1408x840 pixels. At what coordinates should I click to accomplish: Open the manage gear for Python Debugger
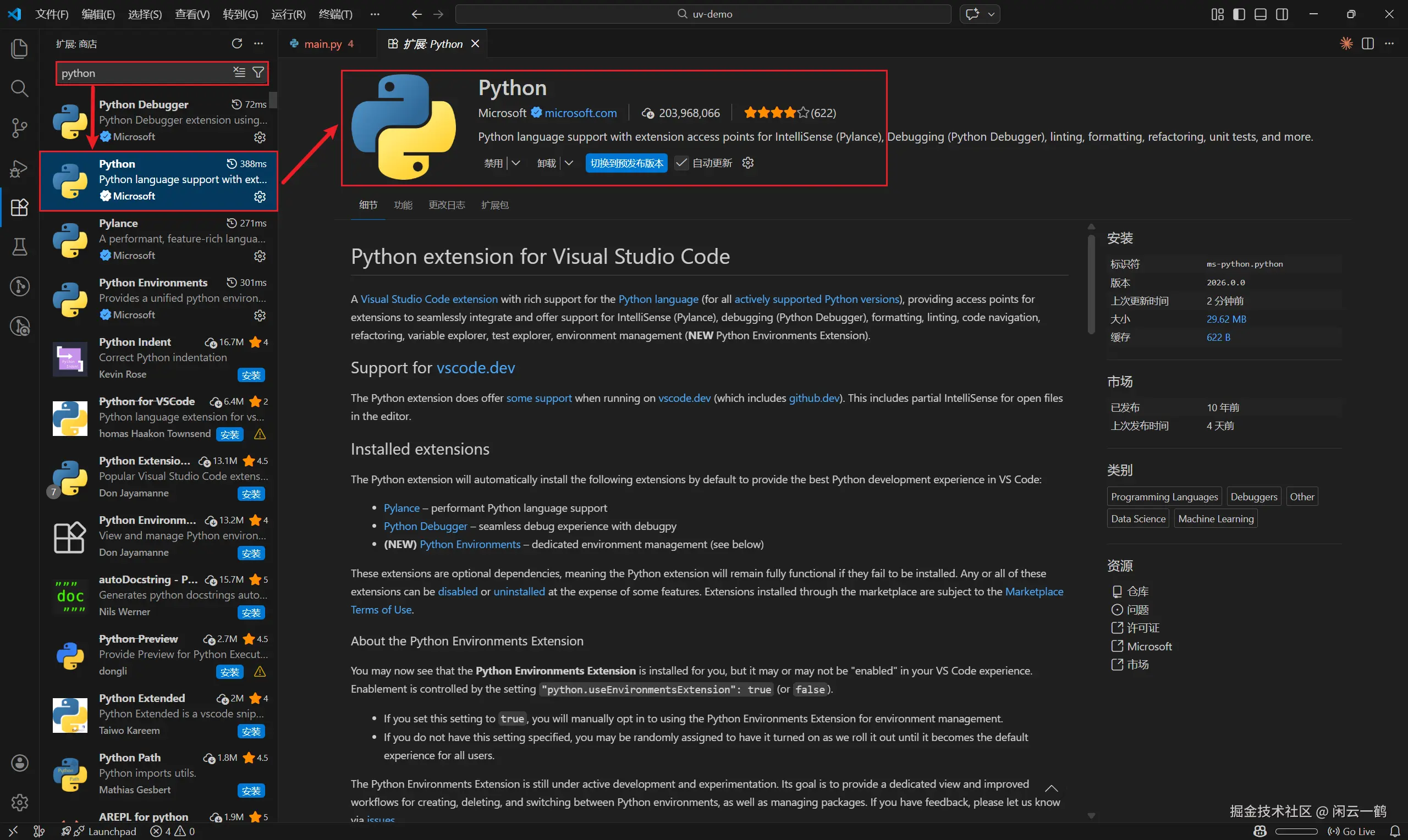coord(260,137)
